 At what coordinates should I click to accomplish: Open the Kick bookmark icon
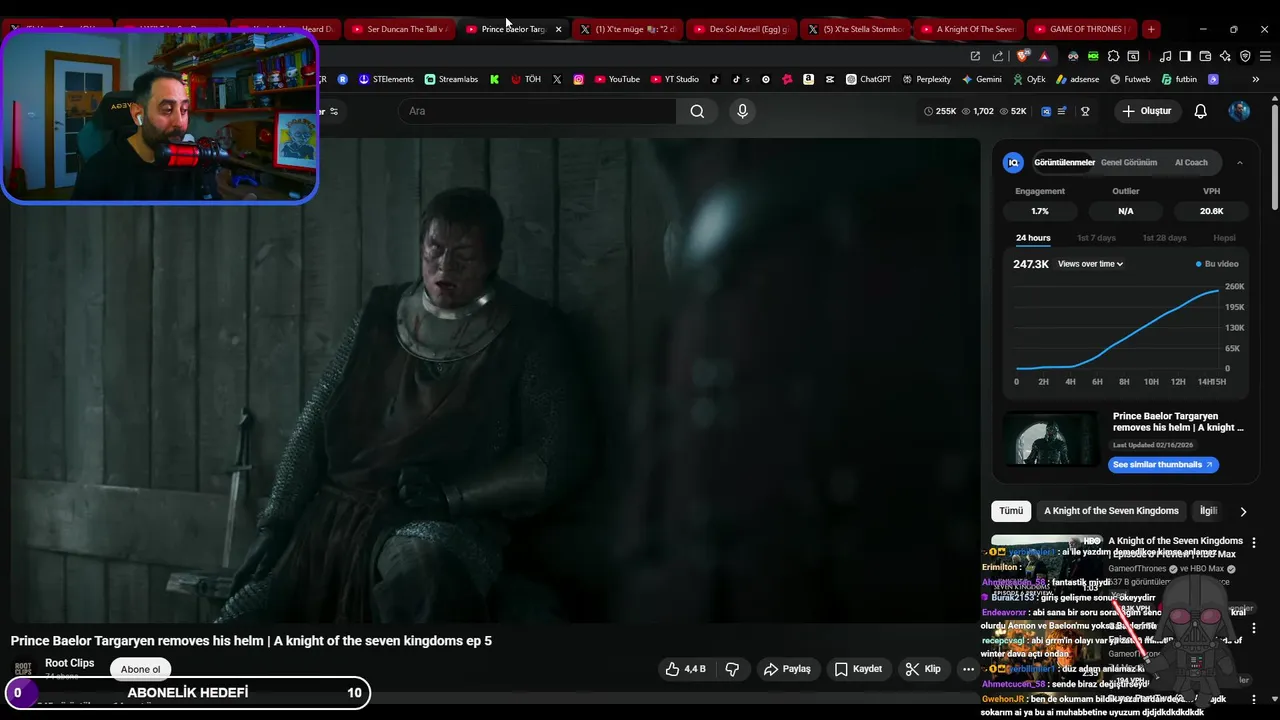(x=494, y=79)
